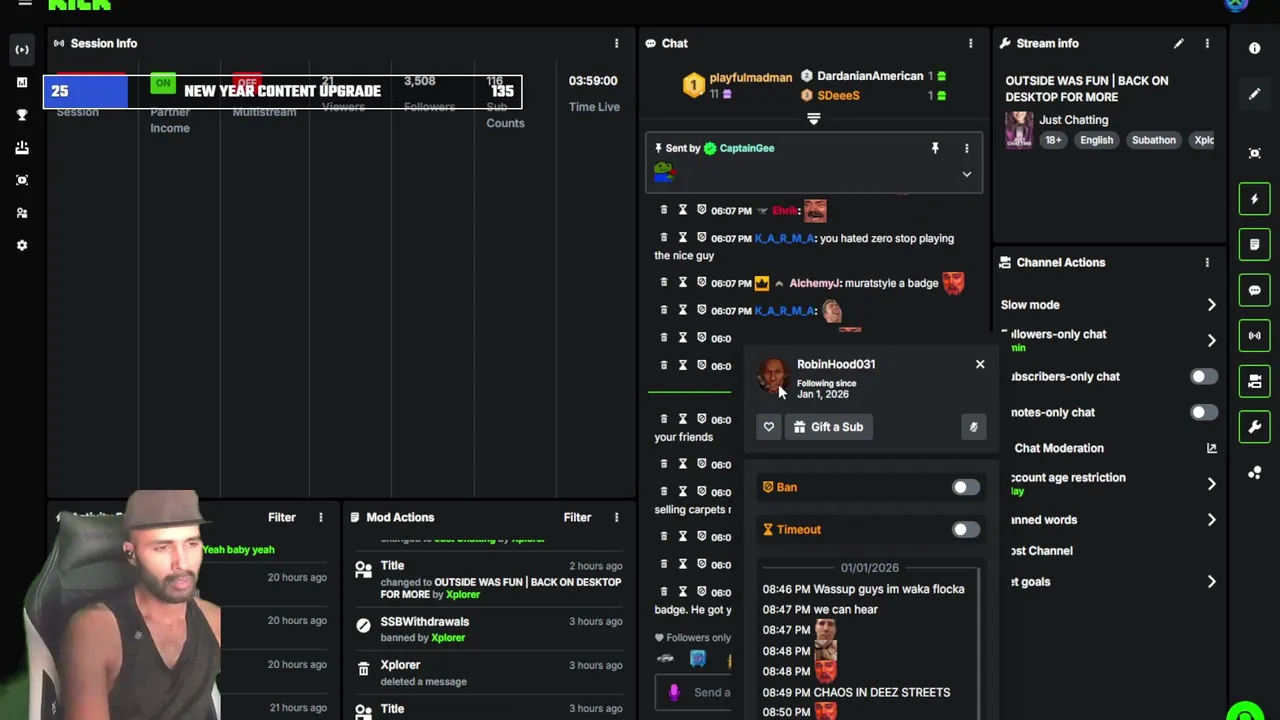Favorite RobinHood031 with the heart button
1280x720 pixels.
[769, 427]
